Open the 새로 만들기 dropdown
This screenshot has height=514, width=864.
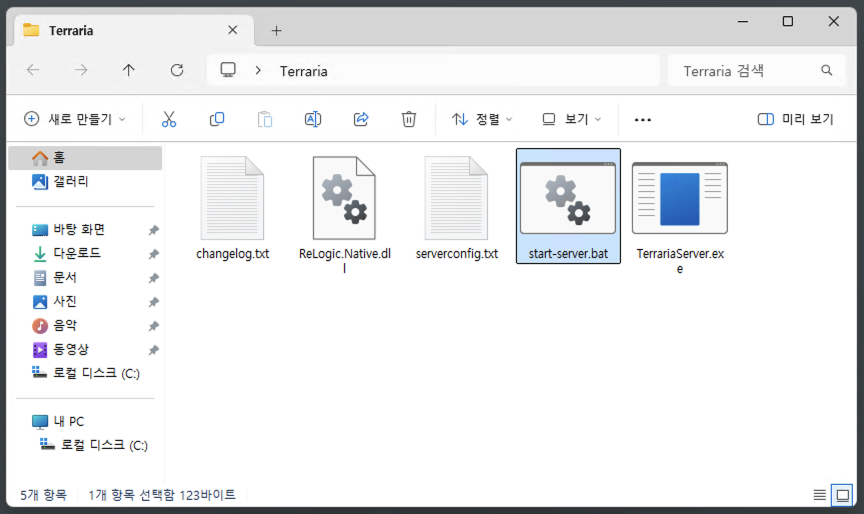pos(75,119)
